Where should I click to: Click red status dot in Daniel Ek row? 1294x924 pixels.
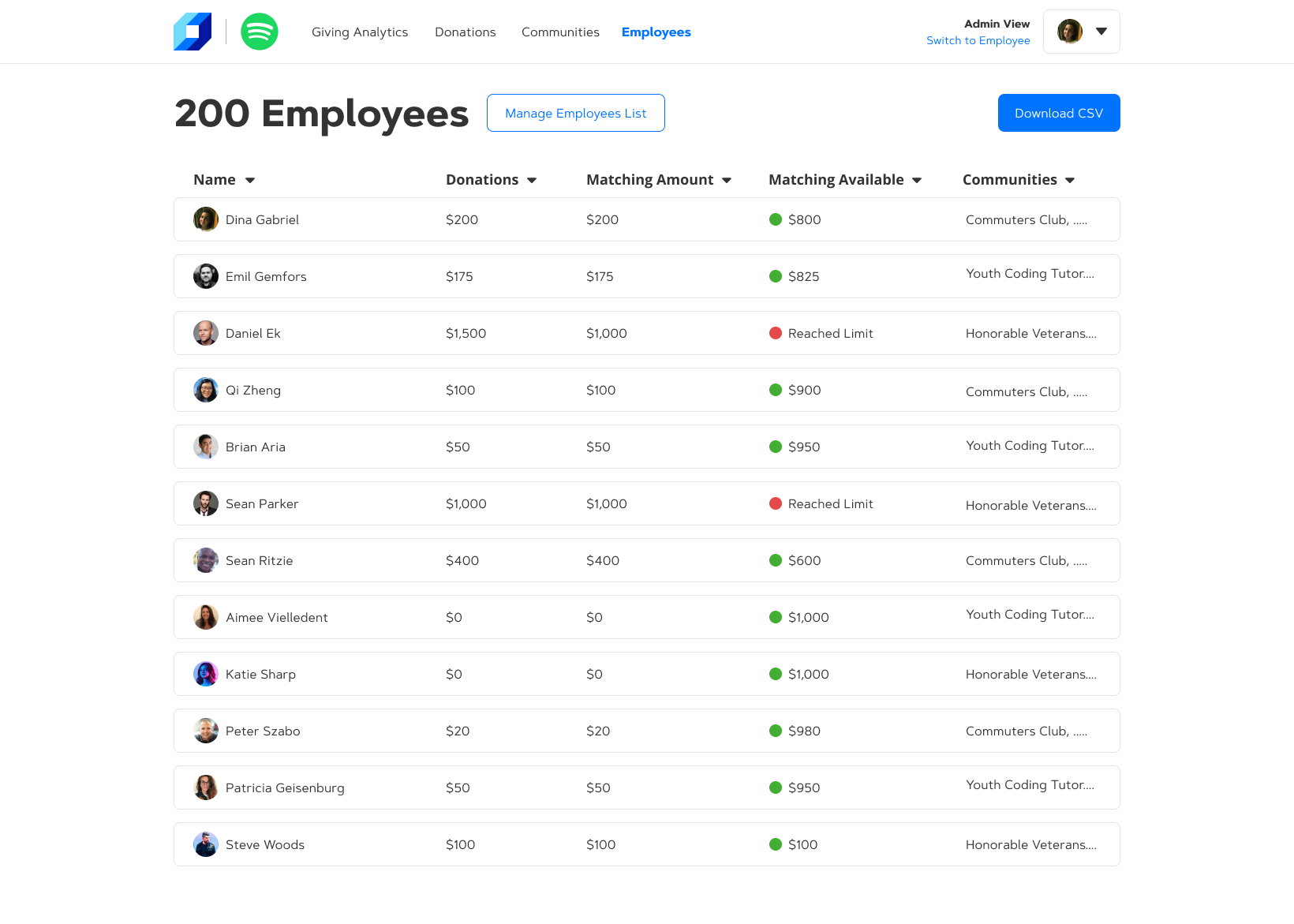776,333
